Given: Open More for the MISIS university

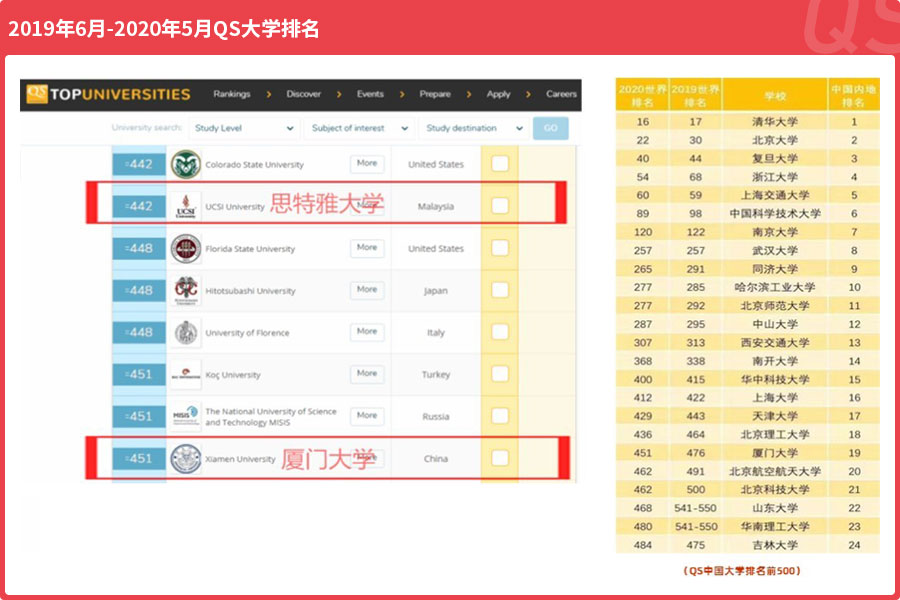Looking at the screenshot, I should (x=367, y=415).
